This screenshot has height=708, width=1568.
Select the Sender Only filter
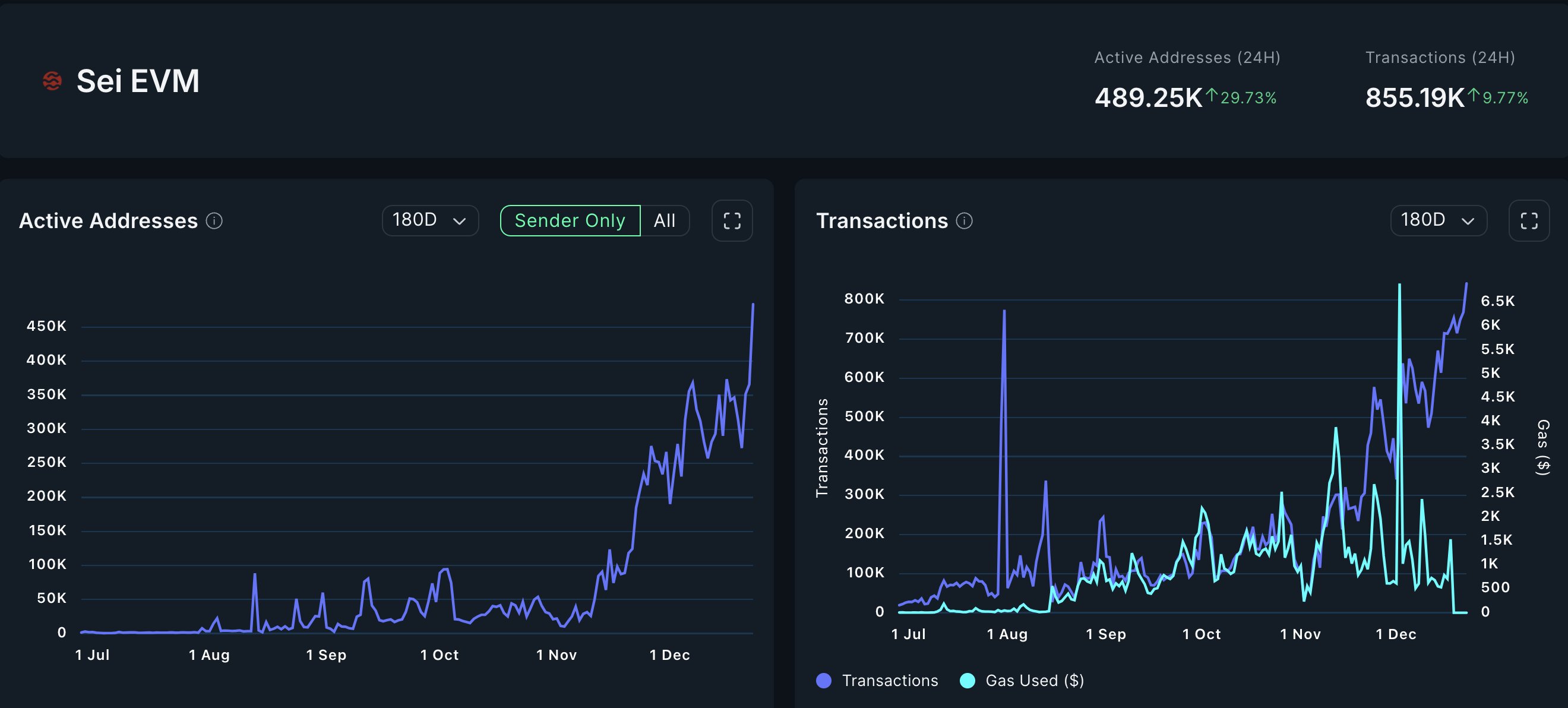[570, 220]
